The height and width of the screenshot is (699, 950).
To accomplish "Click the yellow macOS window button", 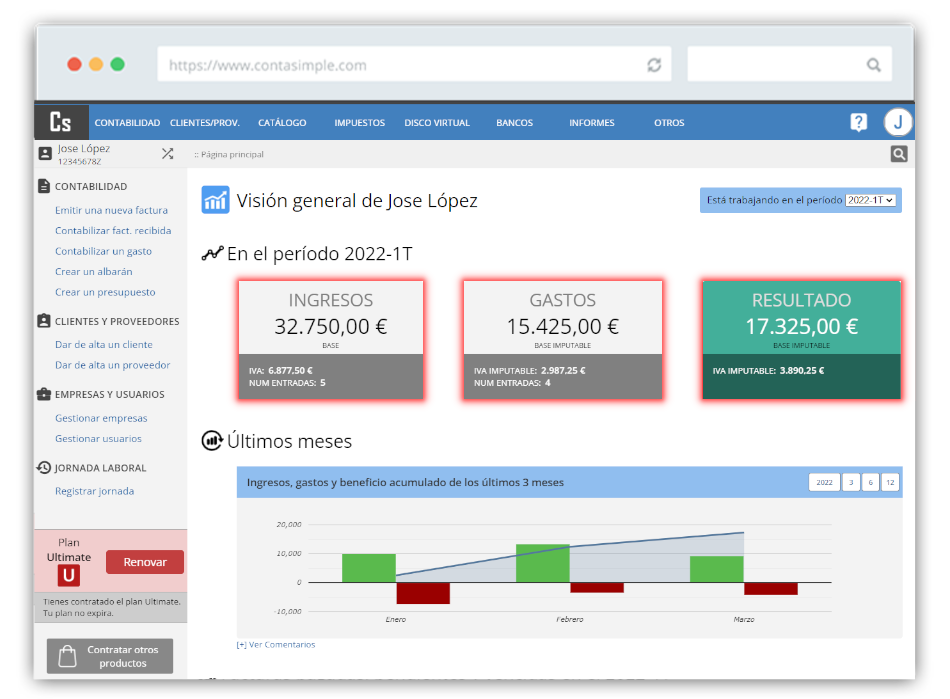I will coord(96,64).
